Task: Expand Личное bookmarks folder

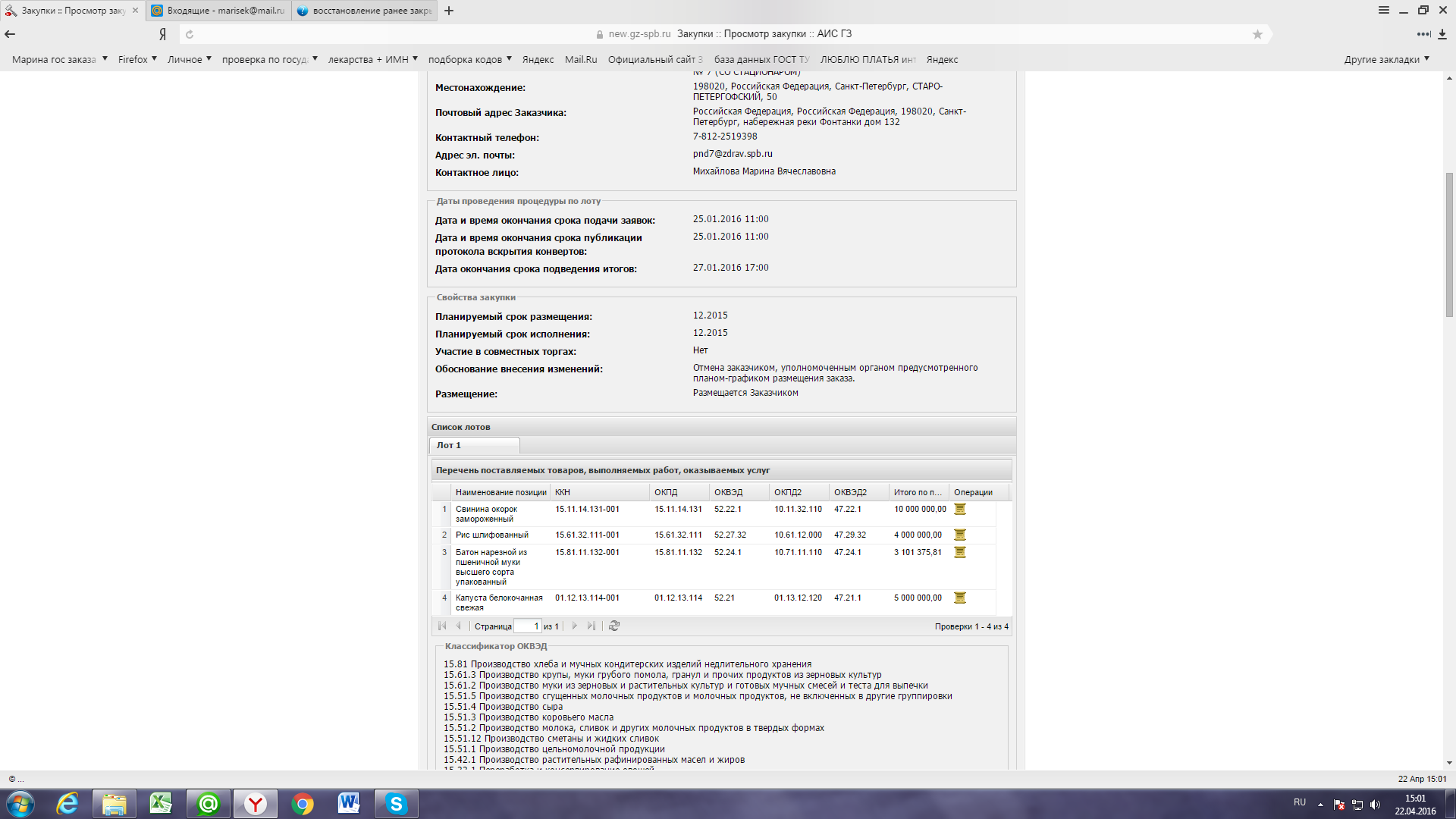Action: 190,59
